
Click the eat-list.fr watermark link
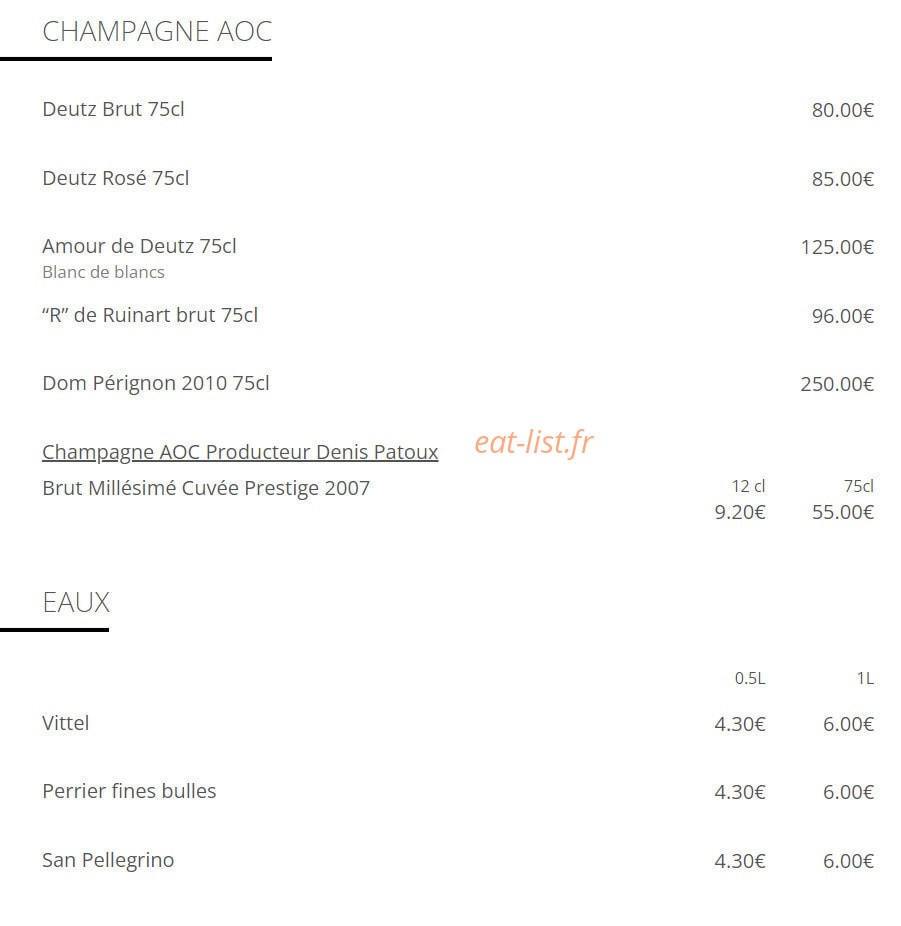[x=534, y=443]
